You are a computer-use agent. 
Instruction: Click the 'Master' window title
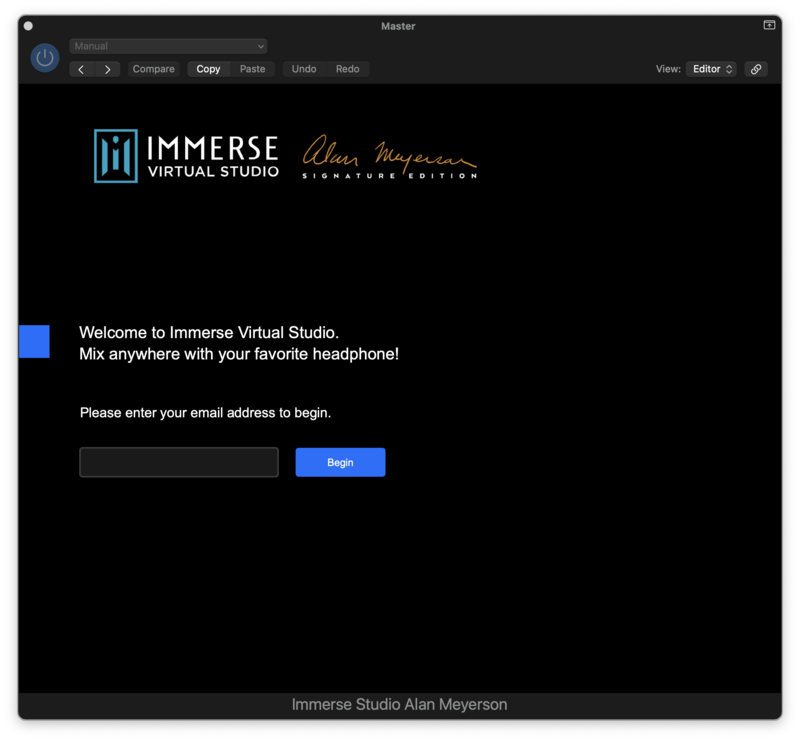tap(398, 26)
